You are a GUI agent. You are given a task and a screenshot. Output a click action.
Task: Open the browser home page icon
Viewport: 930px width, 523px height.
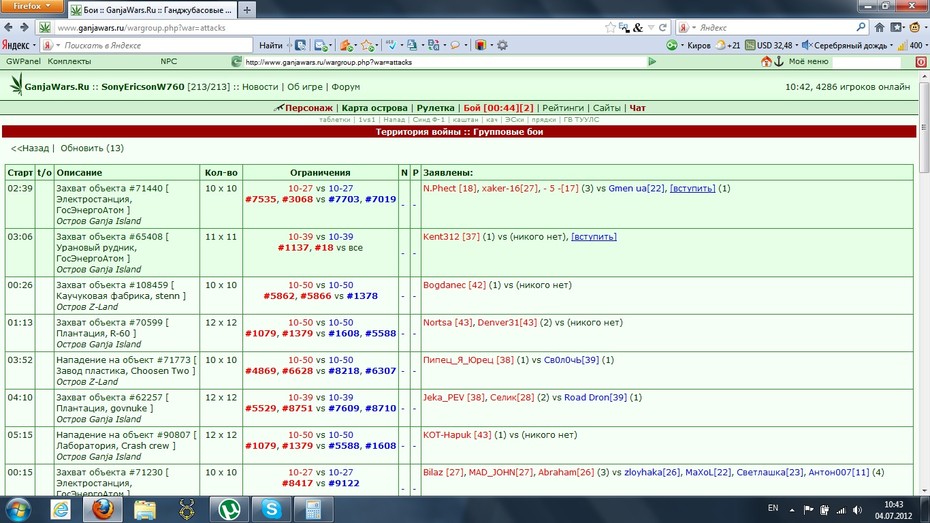880,27
